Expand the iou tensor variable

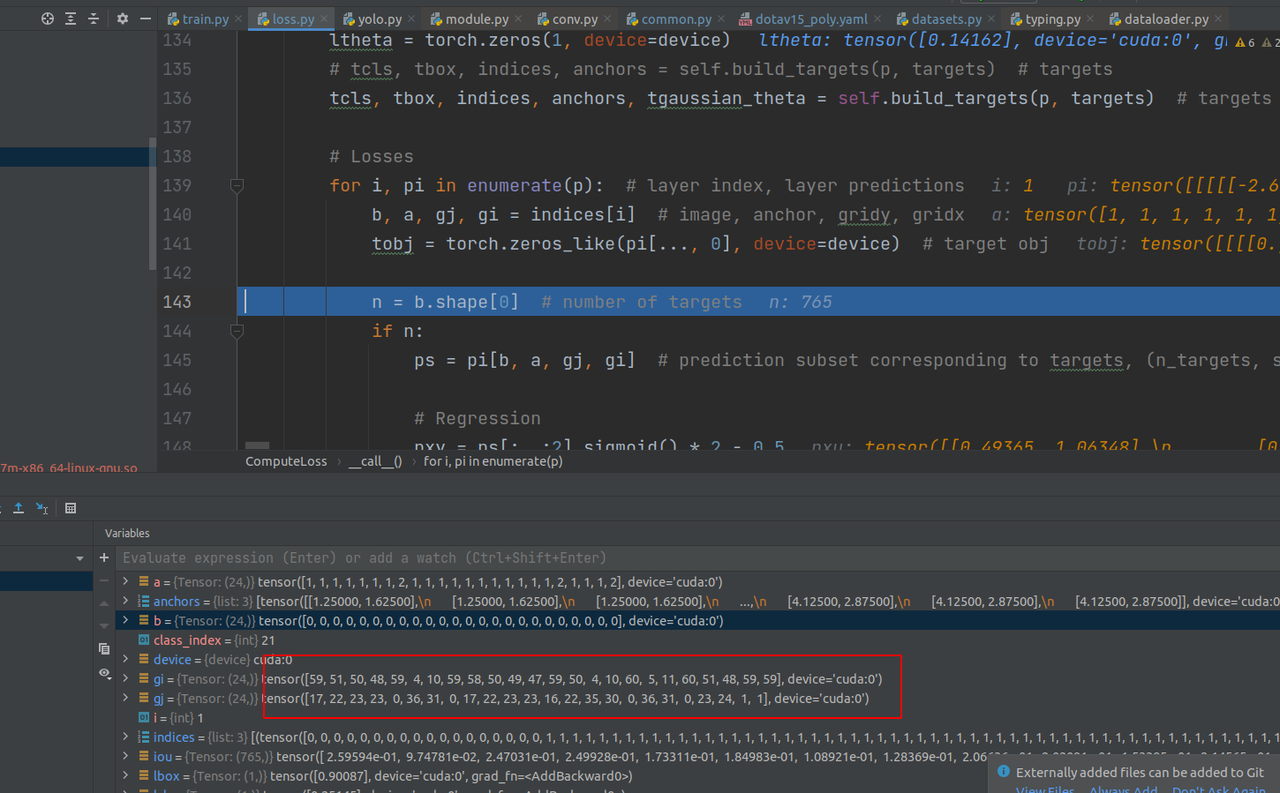coord(125,757)
